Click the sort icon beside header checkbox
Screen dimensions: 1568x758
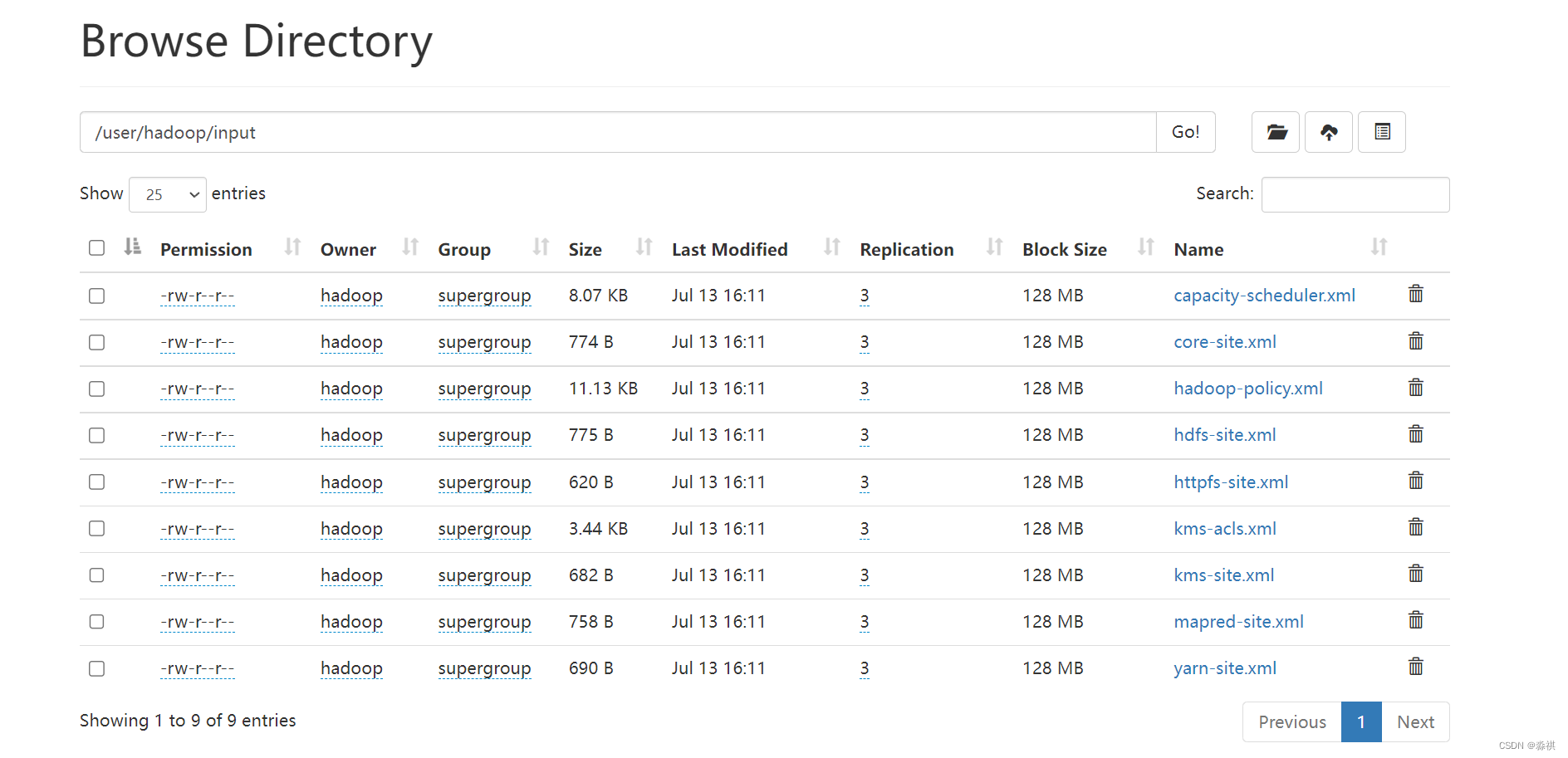point(133,247)
